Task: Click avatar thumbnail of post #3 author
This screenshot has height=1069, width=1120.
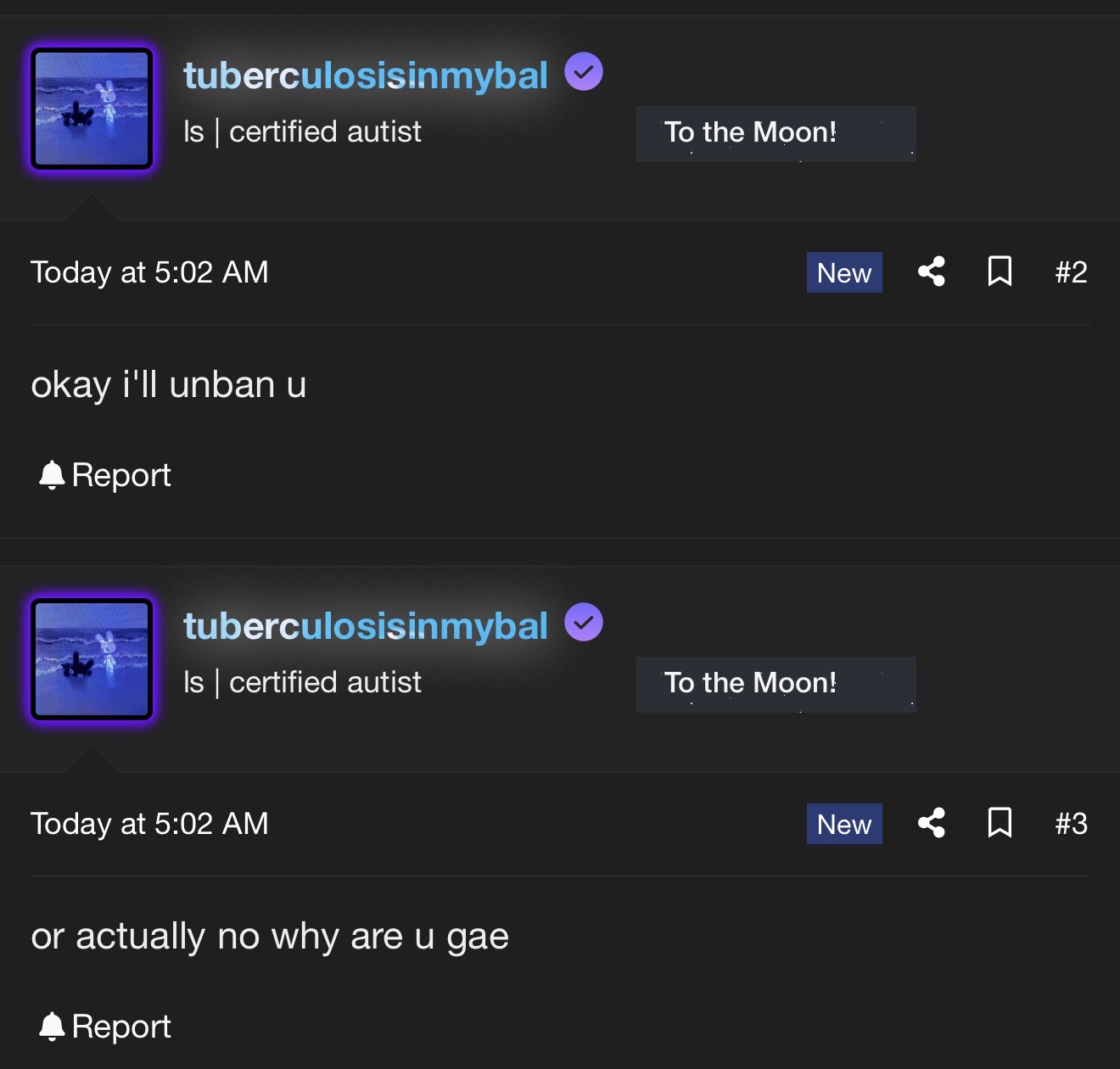Action: coord(92,659)
